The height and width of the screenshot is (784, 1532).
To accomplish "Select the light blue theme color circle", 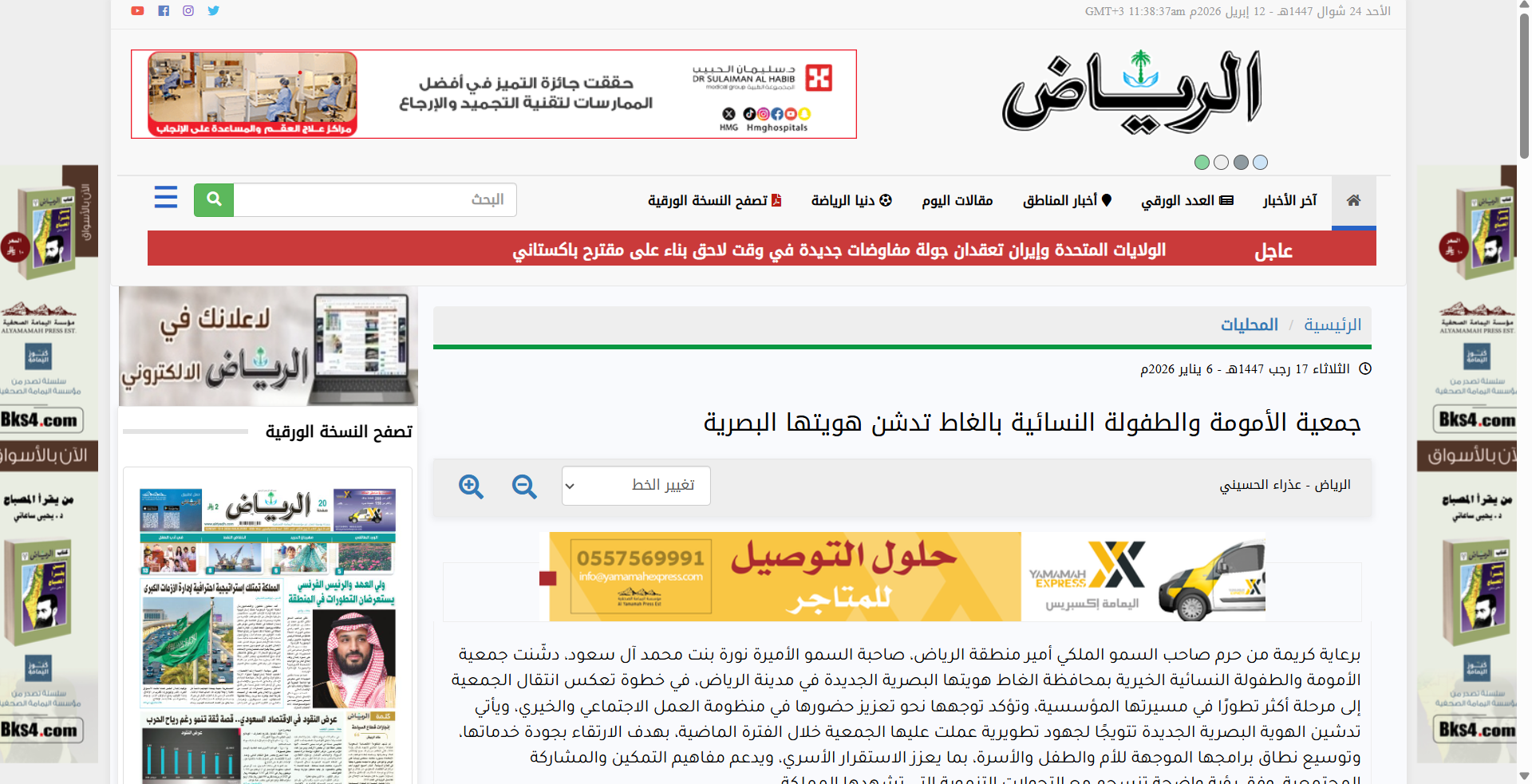I will tap(1261, 163).
